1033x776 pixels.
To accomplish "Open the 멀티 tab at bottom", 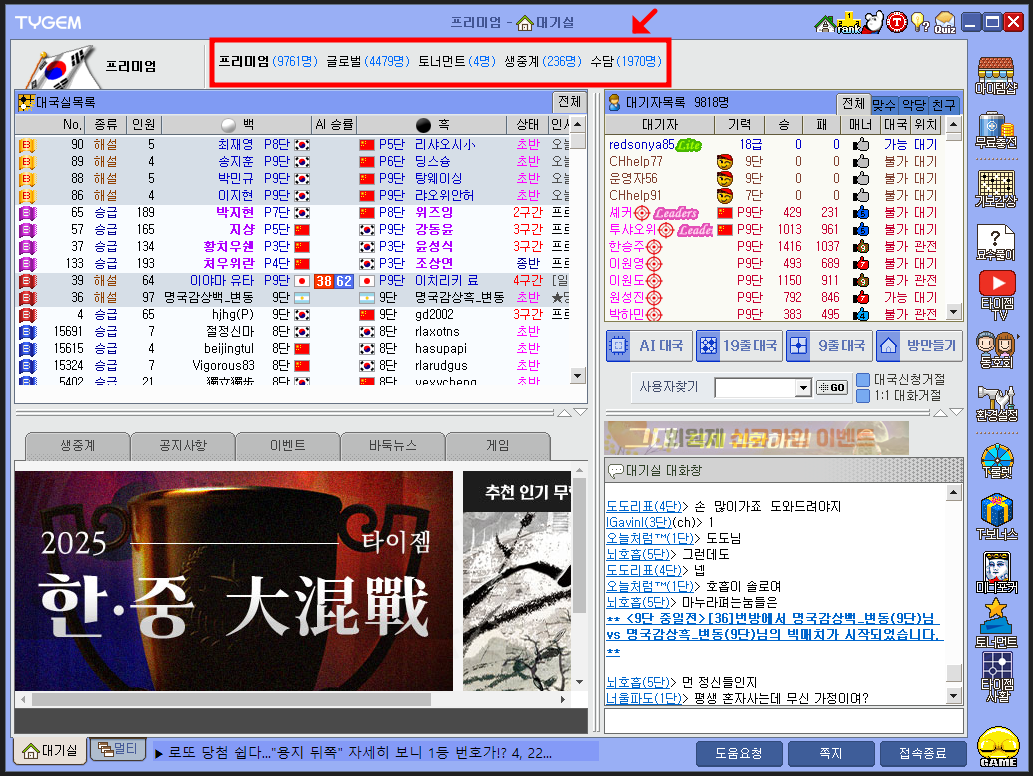I will 117,749.
